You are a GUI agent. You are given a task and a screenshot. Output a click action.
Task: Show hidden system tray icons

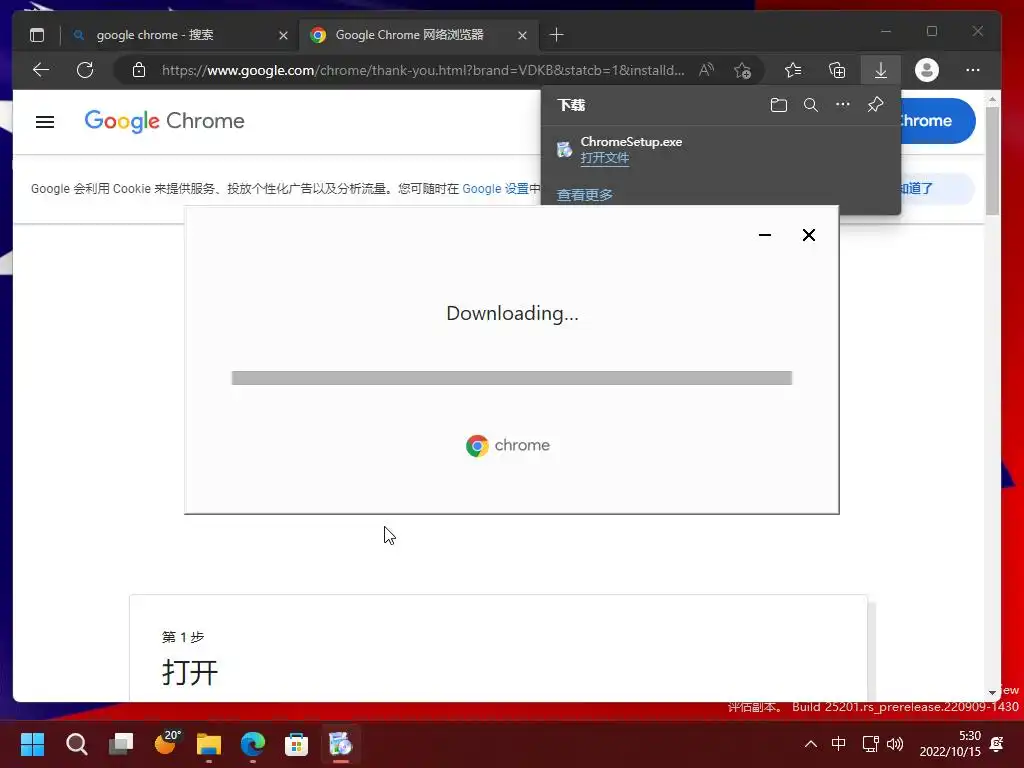click(810, 744)
